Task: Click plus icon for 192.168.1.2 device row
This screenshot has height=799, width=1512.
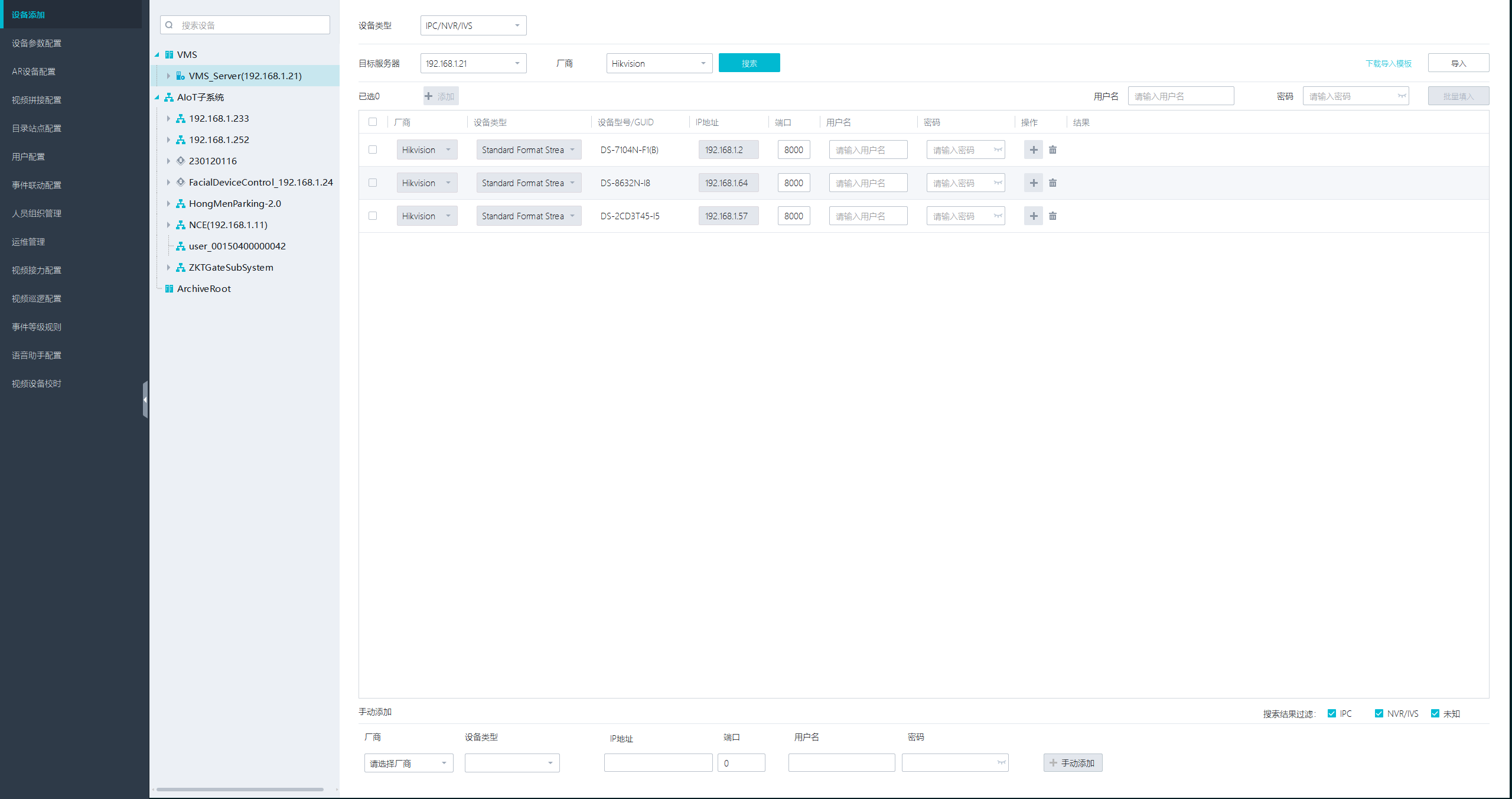Action: [1033, 150]
